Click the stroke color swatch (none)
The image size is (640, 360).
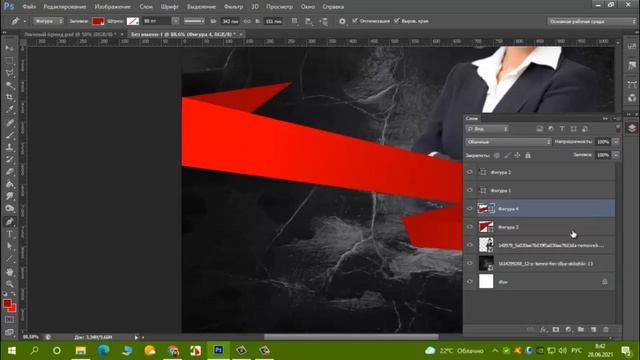tap(133, 21)
